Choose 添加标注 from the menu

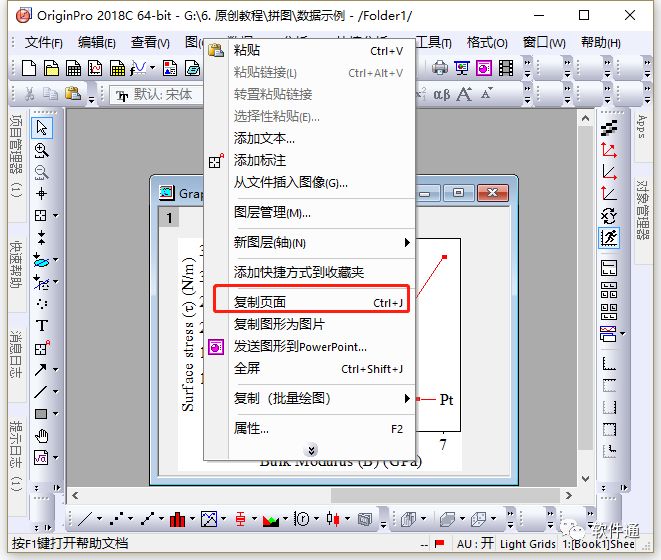tap(309, 160)
